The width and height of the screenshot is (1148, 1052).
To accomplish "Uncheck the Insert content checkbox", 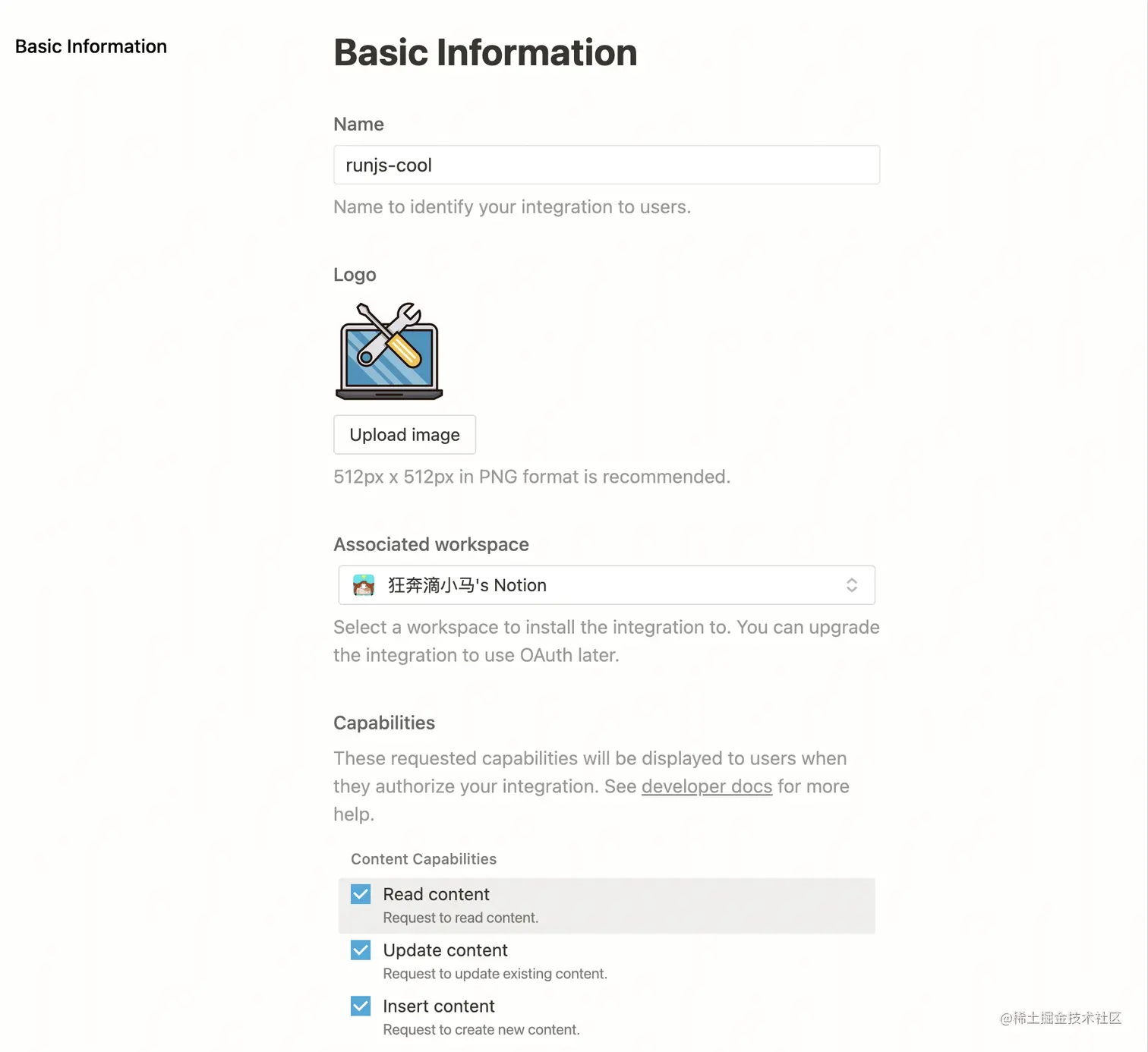I will tap(361, 1006).
